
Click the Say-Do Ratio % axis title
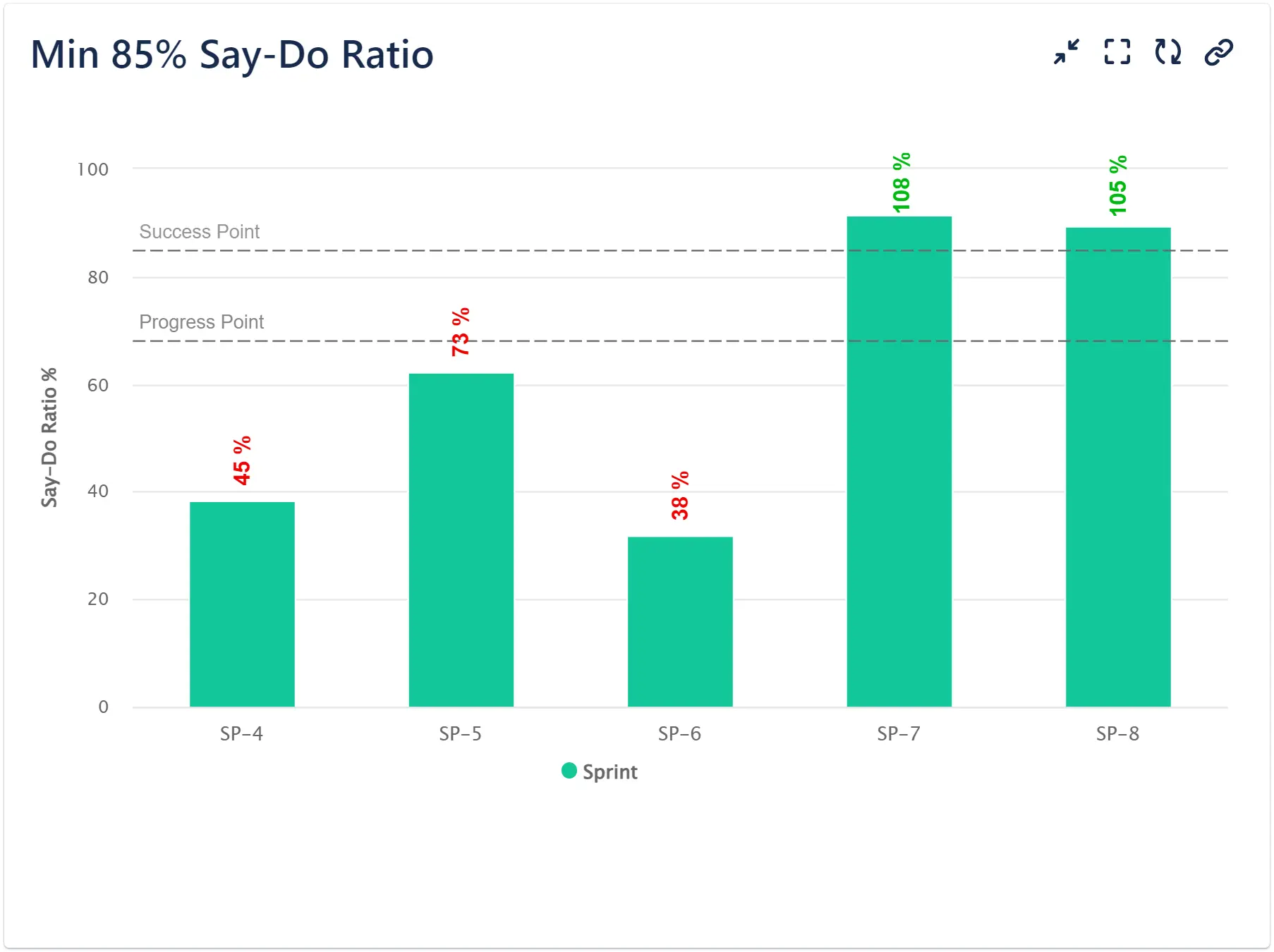pyautogui.click(x=49, y=437)
